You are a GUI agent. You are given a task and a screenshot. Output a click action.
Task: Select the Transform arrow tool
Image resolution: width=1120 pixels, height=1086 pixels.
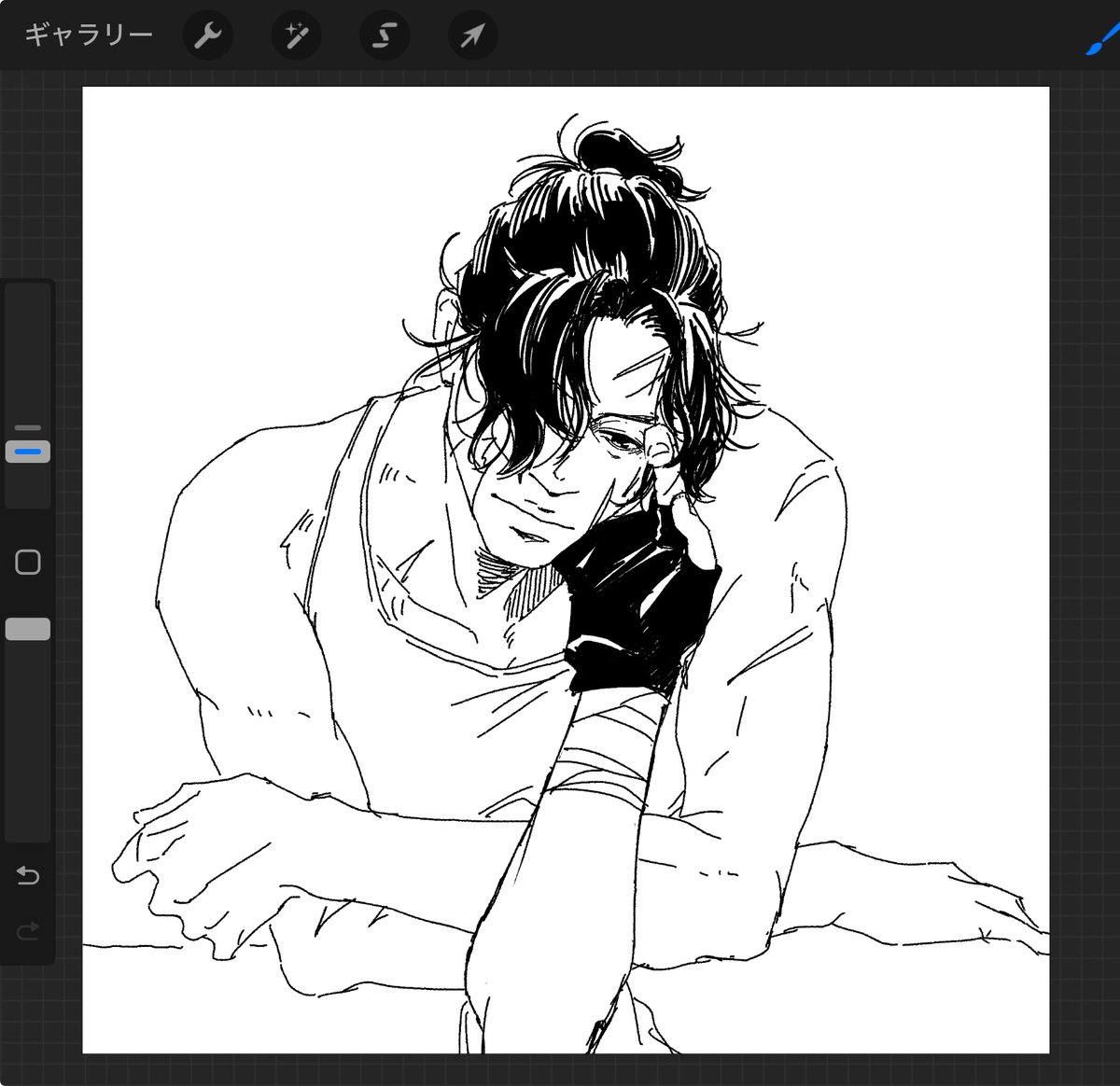pos(473,36)
